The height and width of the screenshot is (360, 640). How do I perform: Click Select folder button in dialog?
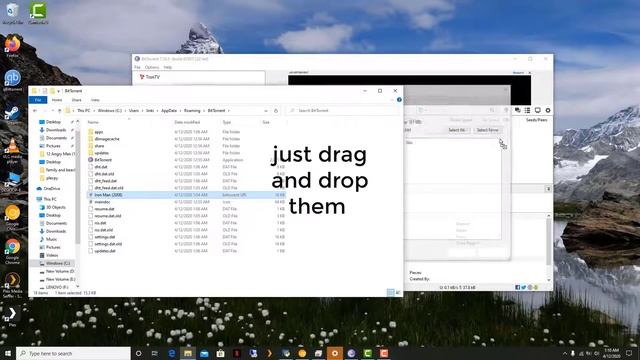point(487,130)
